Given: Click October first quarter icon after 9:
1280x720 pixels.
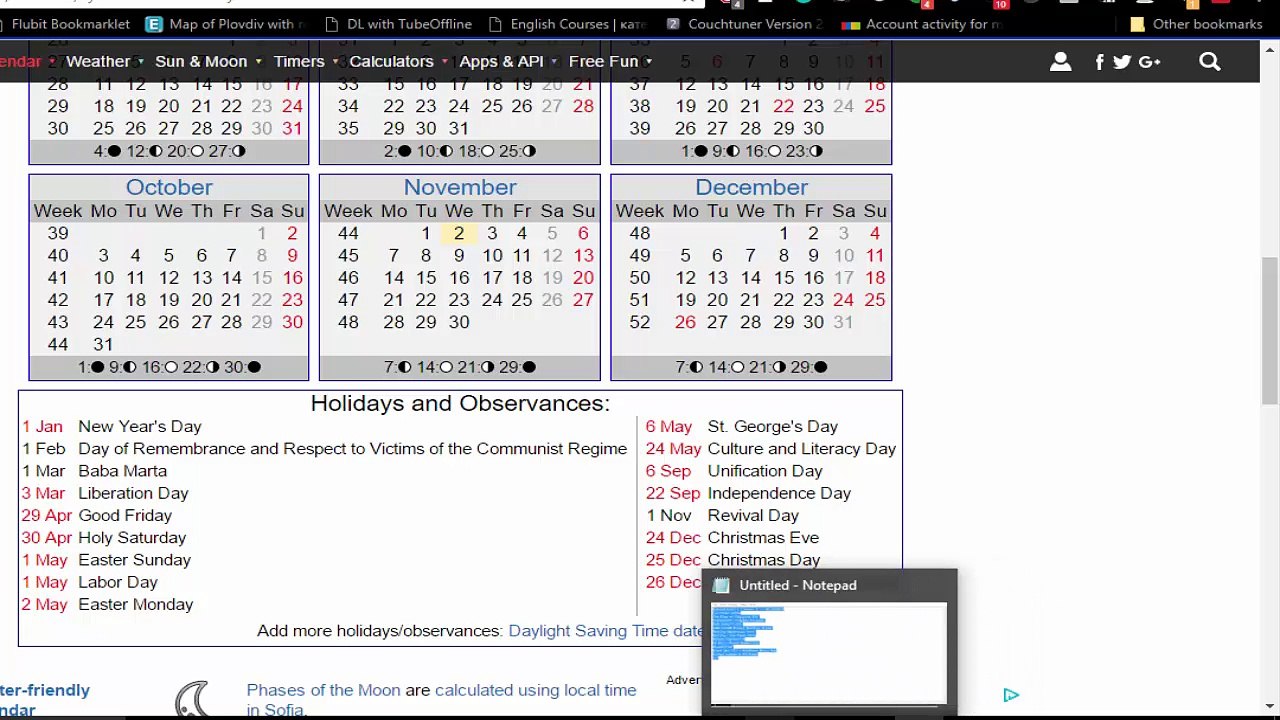Looking at the screenshot, I should pyautogui.click(x=130, y=367).
